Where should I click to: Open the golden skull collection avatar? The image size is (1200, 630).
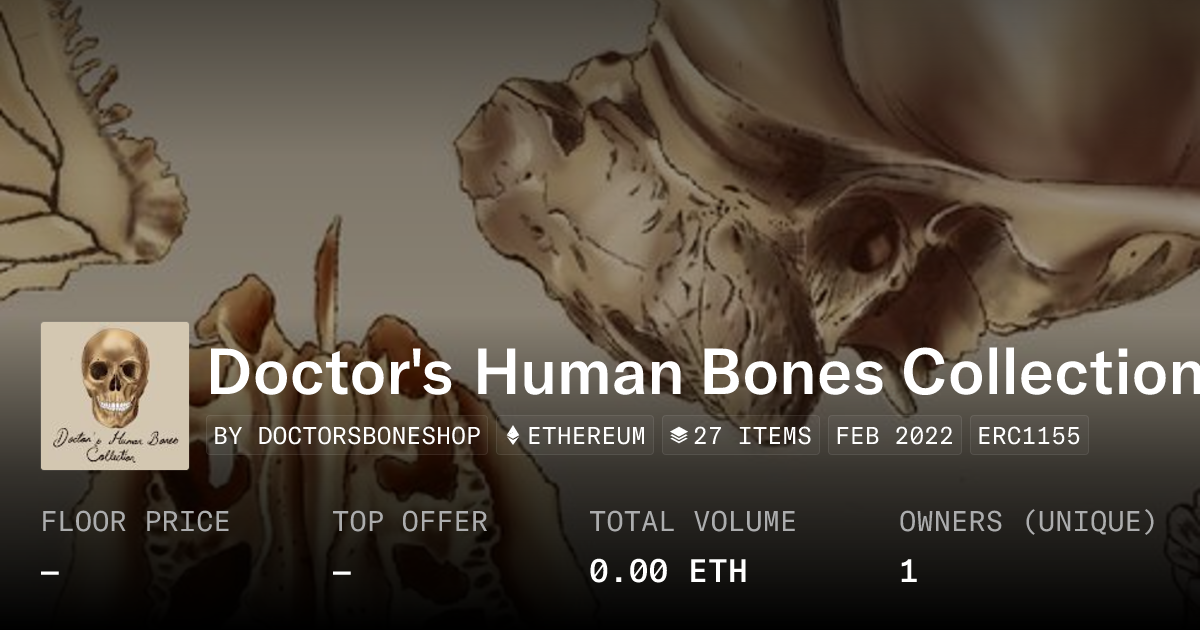click(x=115, y=396)
